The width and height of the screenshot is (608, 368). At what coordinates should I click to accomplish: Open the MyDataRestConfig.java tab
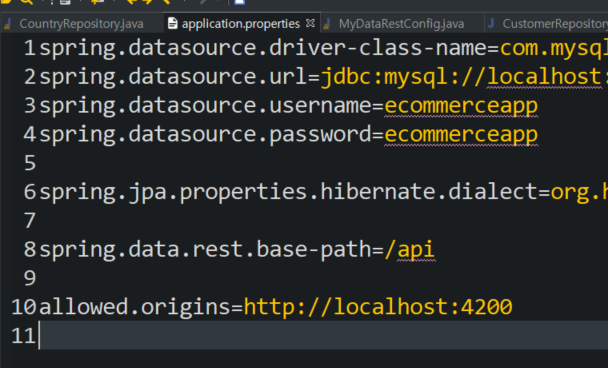coord(401,24)
